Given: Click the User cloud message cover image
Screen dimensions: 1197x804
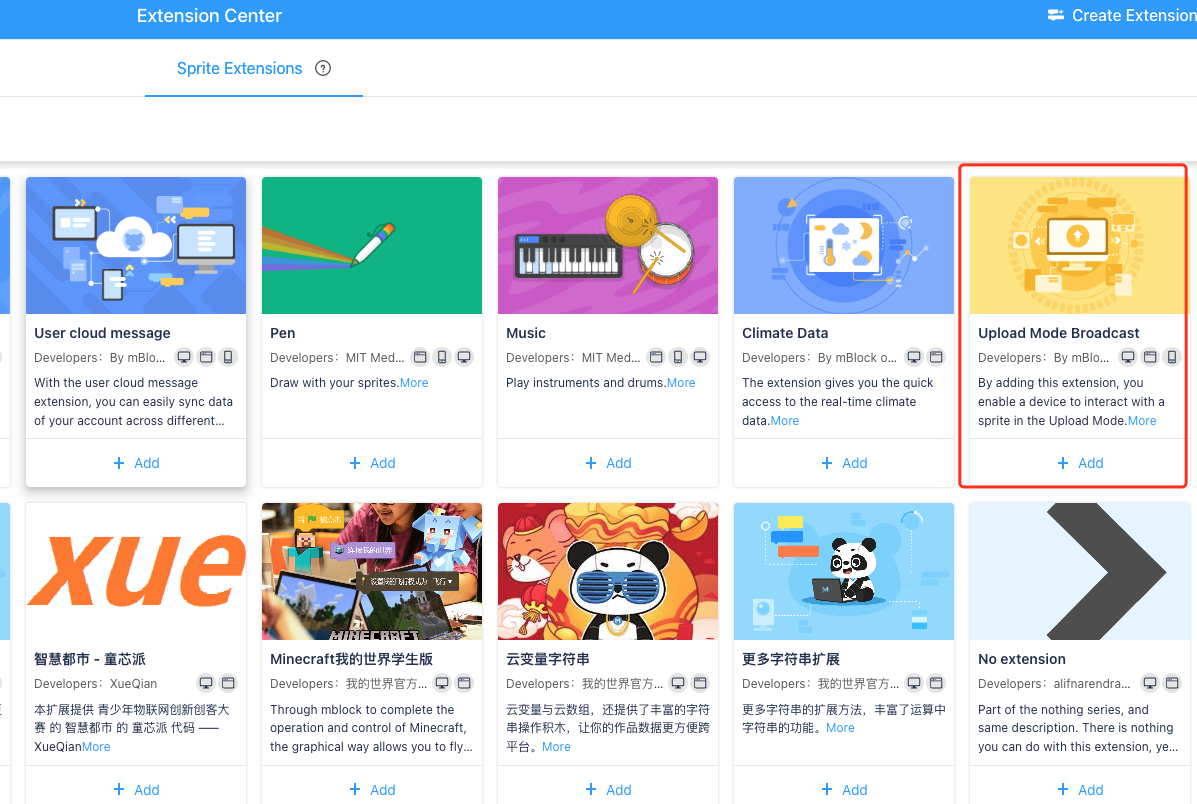Looking at the screenshot, I should point(136,245).
